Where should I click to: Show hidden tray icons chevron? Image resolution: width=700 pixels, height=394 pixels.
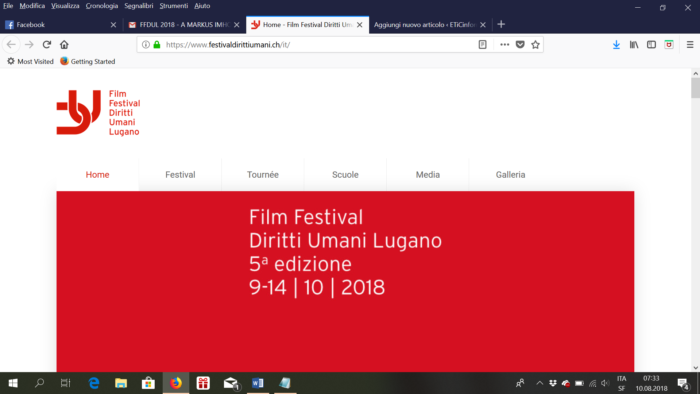[x=539, y=383]
